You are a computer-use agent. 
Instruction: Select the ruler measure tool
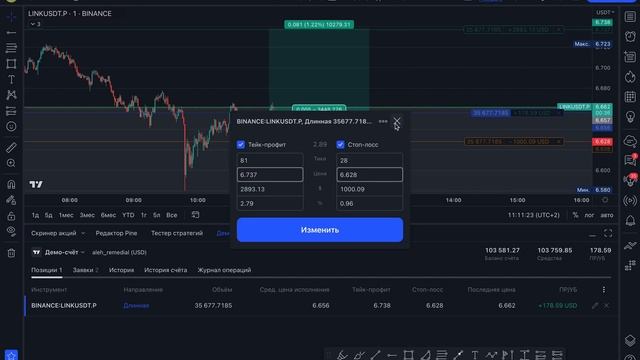11,147
